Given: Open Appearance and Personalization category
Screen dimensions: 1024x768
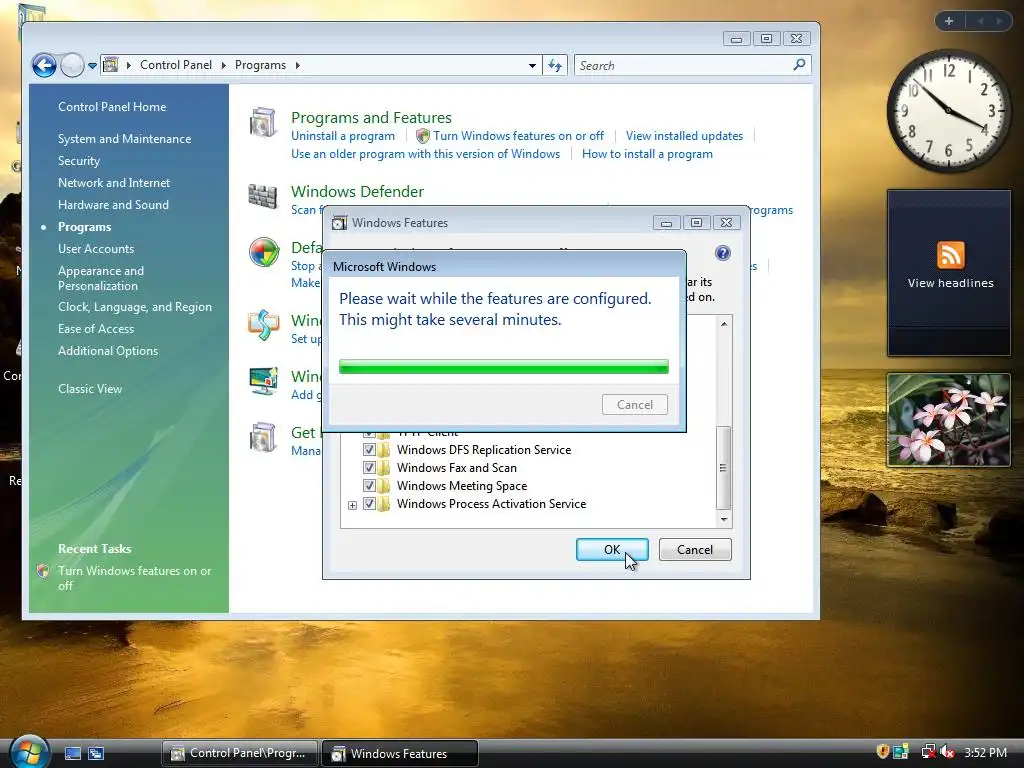Looking at the screenshot, I should pos(101,278).
